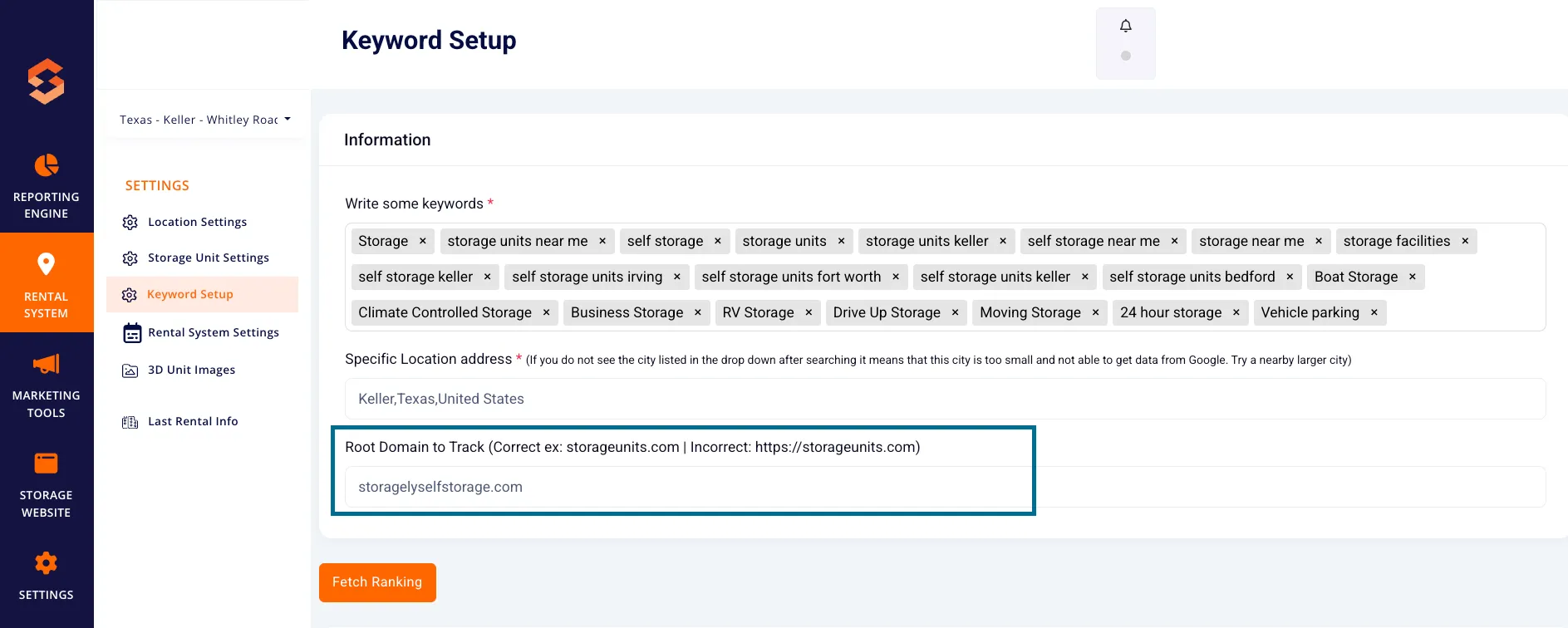Click the Root Domain to Track field
Viewport: 1568px width, 628px height.
click(945, 487)
